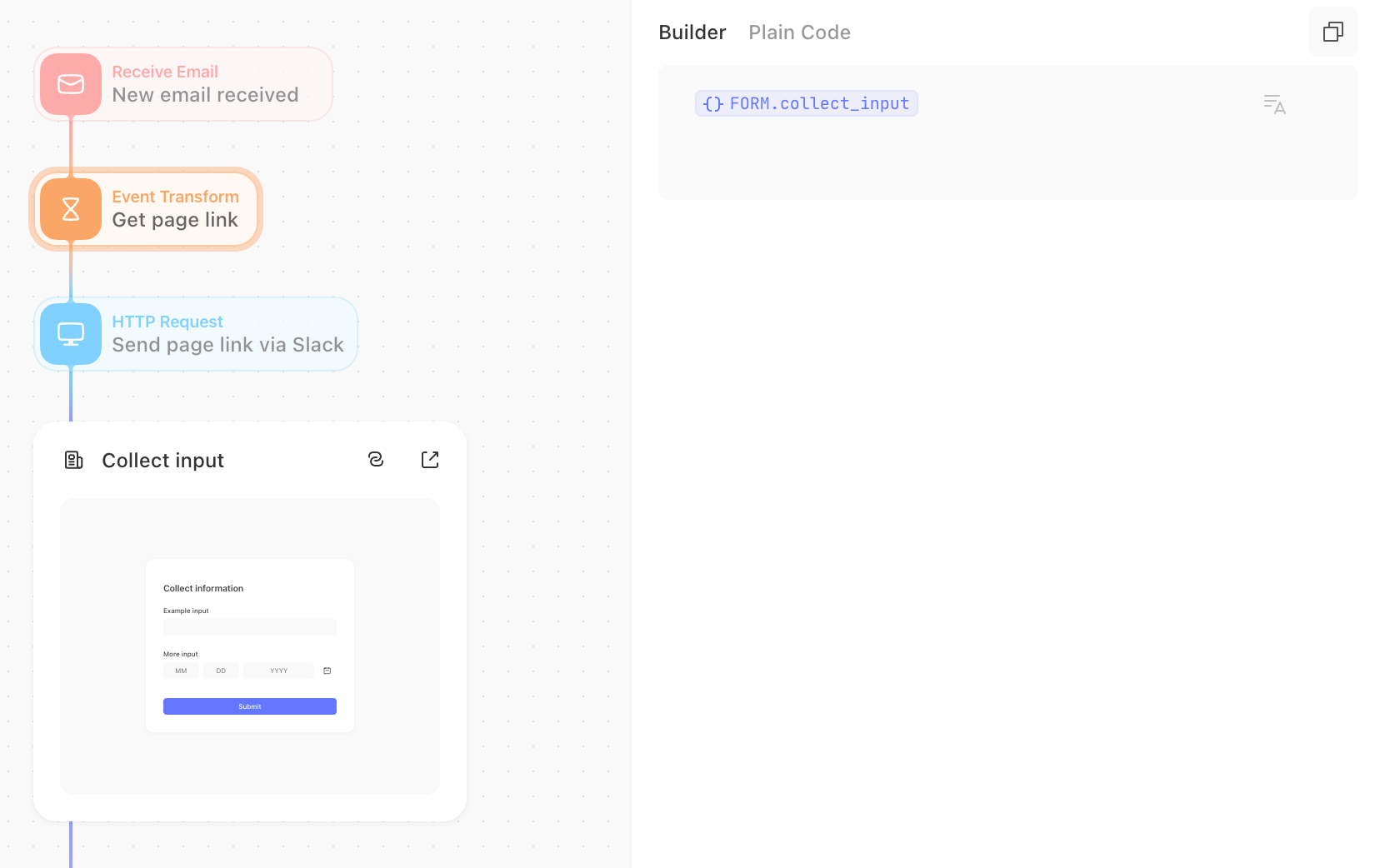The image size is (1375, 868).
Task: Click the YYYY year field
Action: (279, 671)
